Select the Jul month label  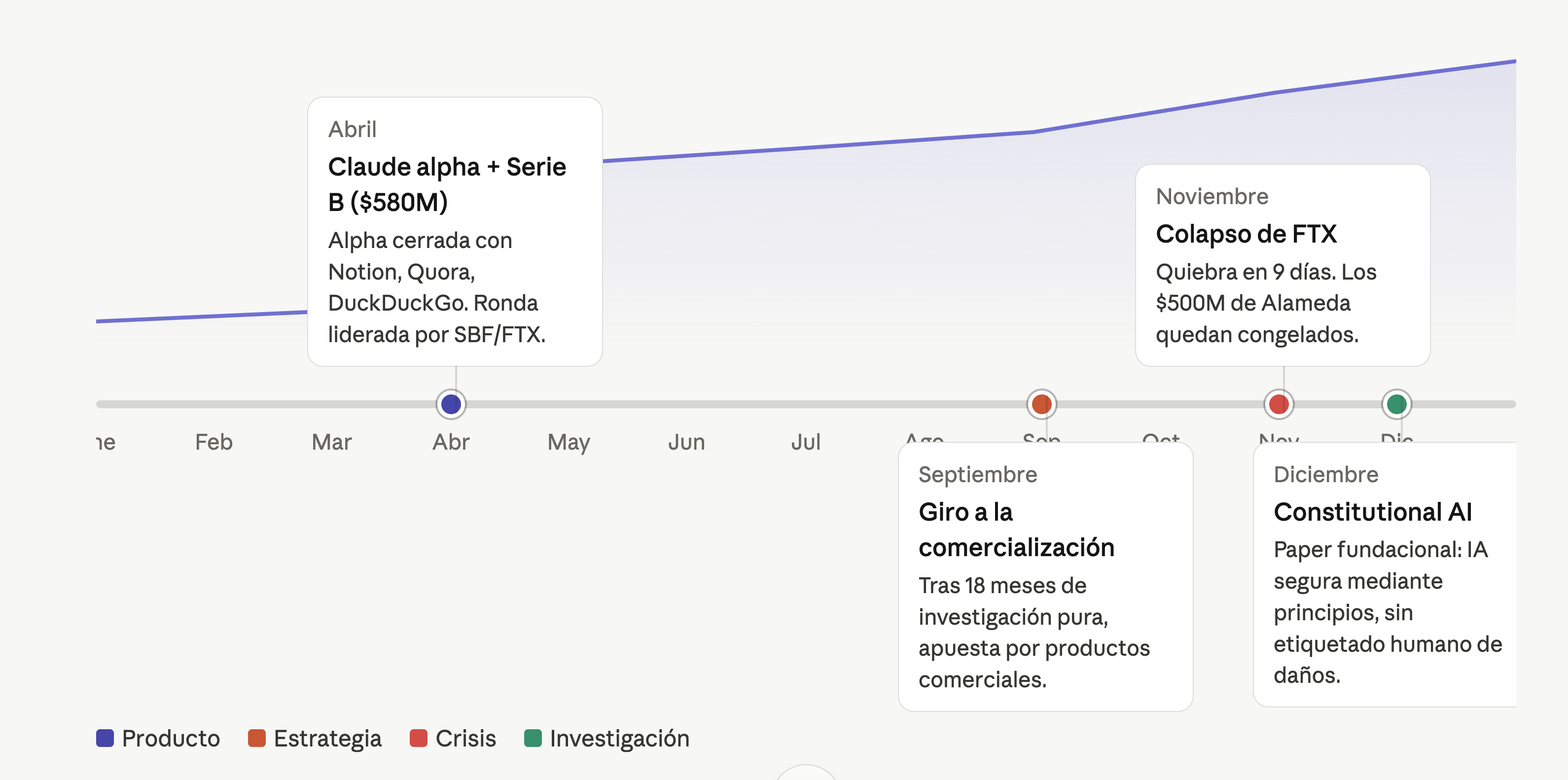tap(805, 442)
